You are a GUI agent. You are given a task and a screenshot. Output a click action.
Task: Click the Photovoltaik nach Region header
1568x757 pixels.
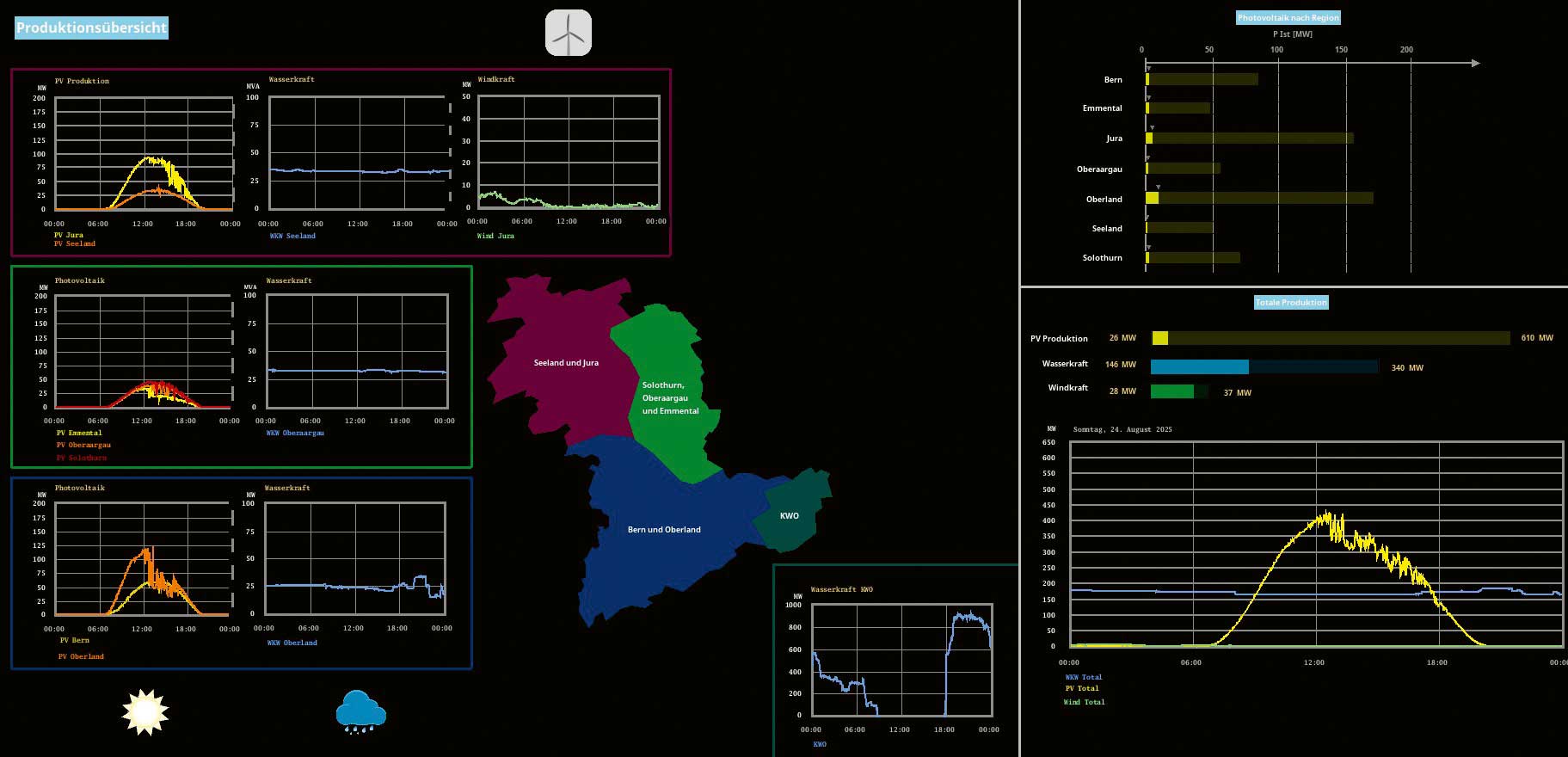click(1288, 17)
